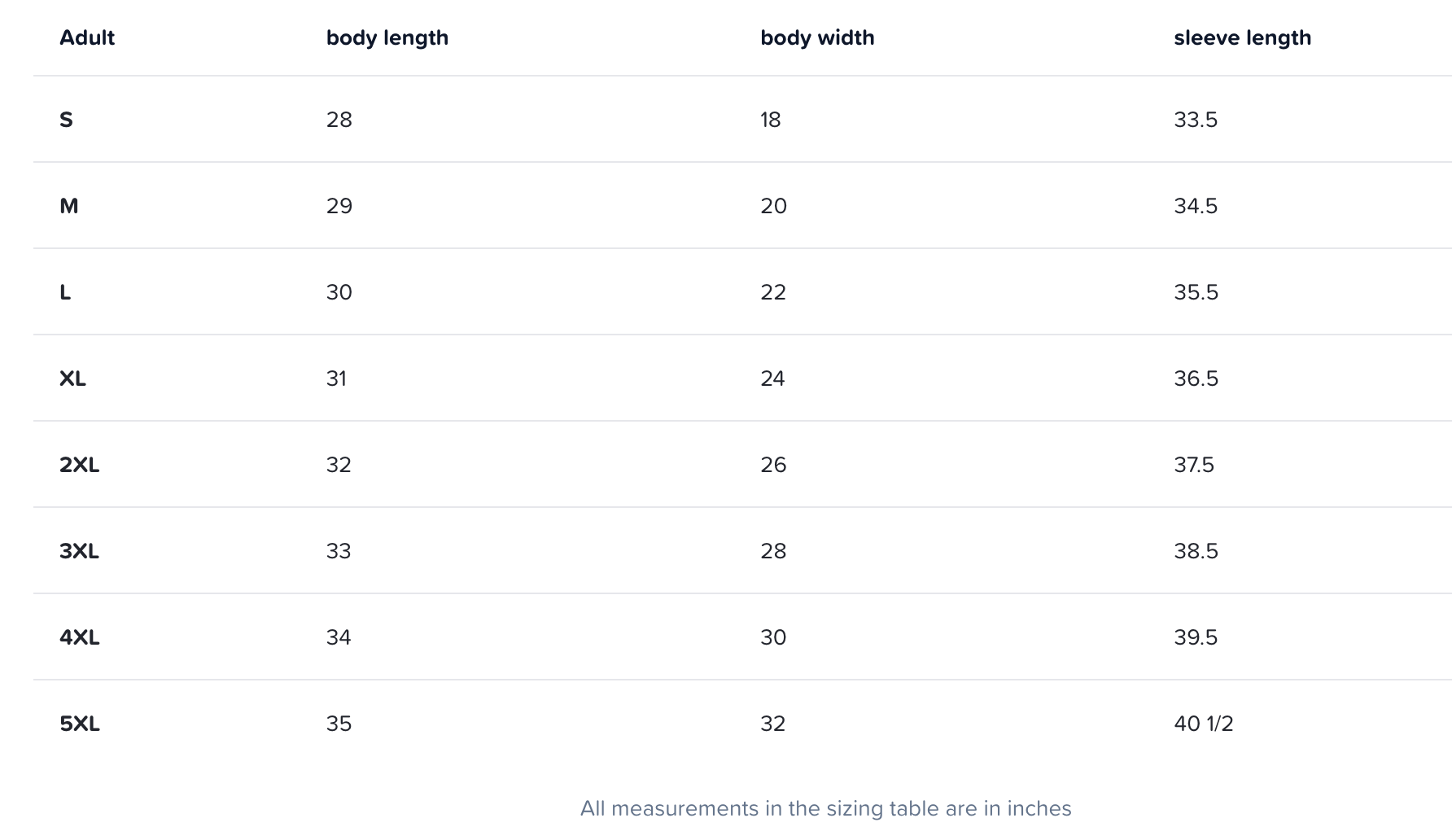Select the 5XL size row label
This screenshot has width=1452, height=840.
tap(79, 724)
